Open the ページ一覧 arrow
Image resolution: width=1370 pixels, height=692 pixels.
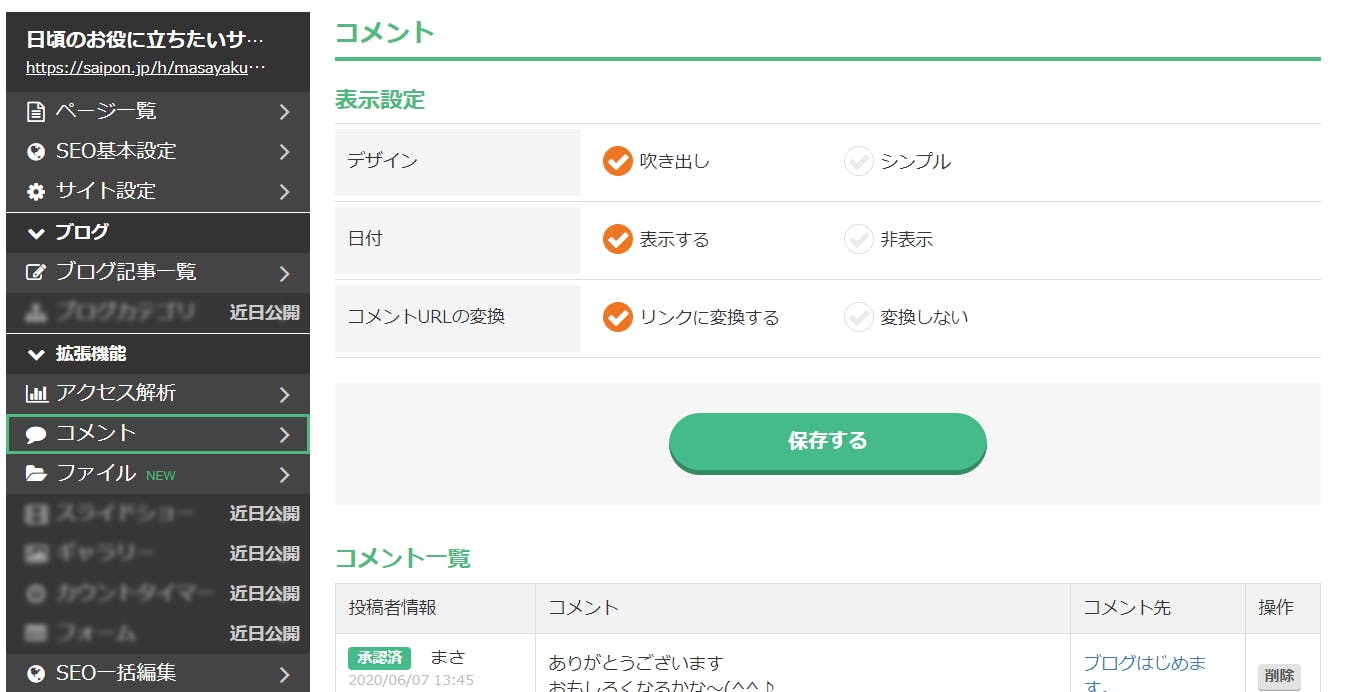[284, 112]
